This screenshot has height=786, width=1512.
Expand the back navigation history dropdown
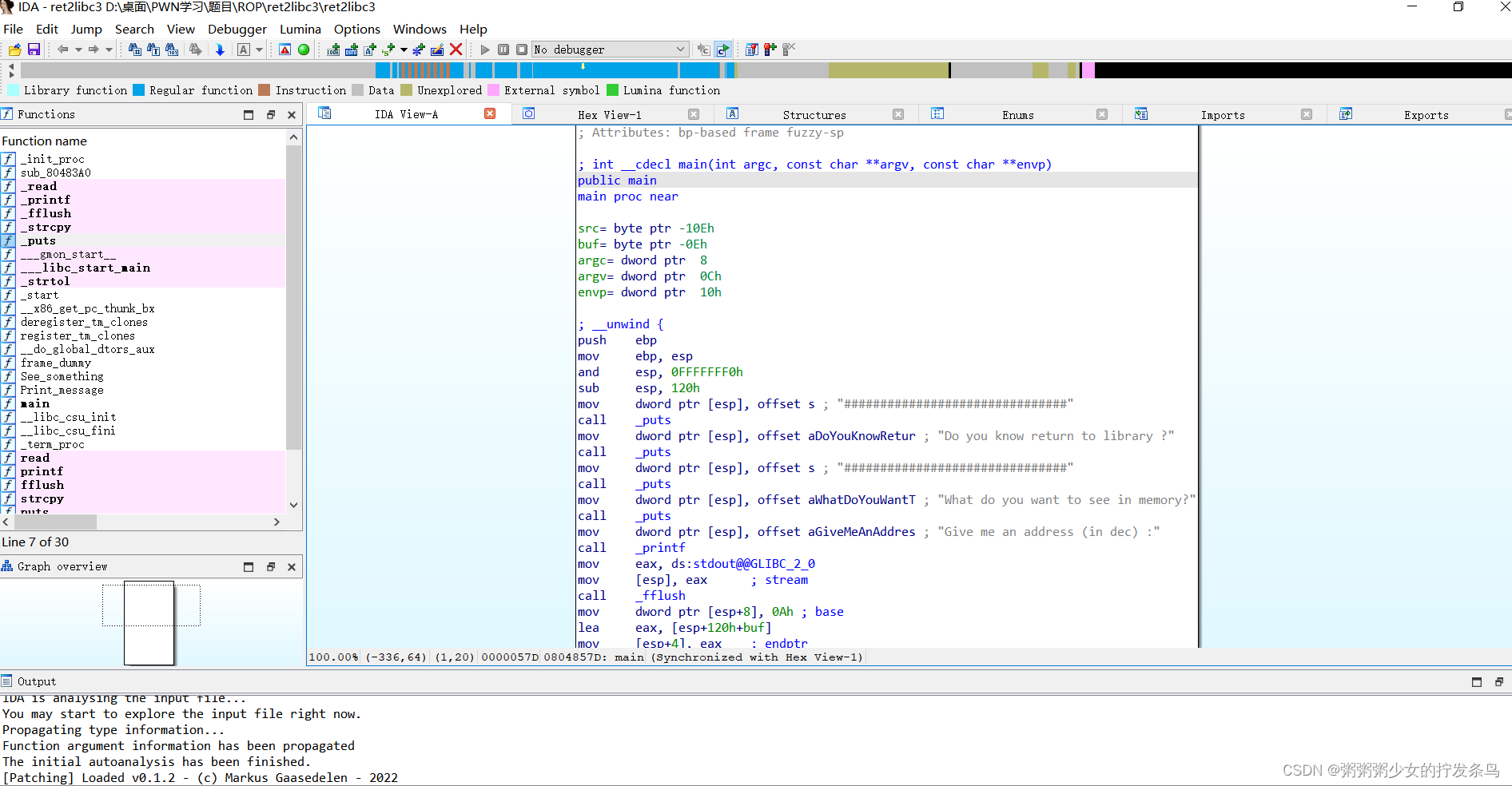(x=78, y=50)
